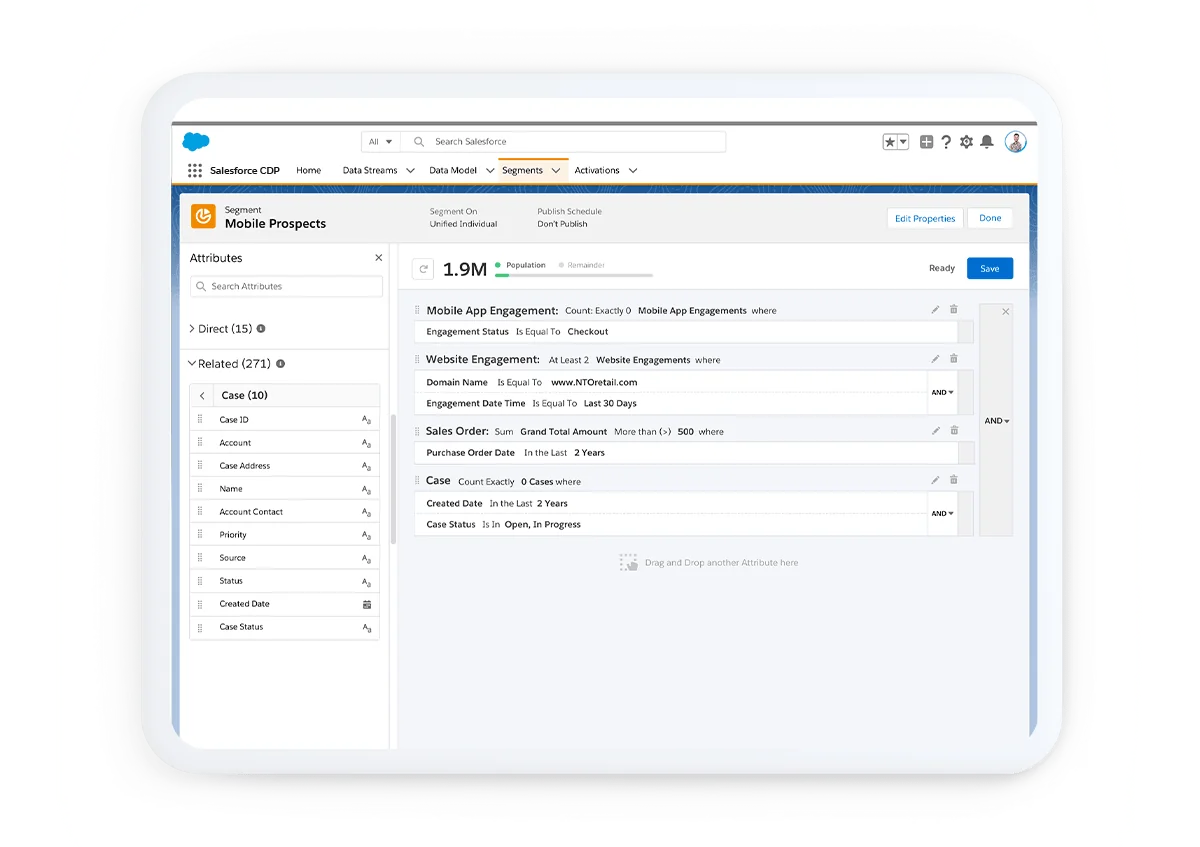Change the outer container AND operator

point(996,421)
